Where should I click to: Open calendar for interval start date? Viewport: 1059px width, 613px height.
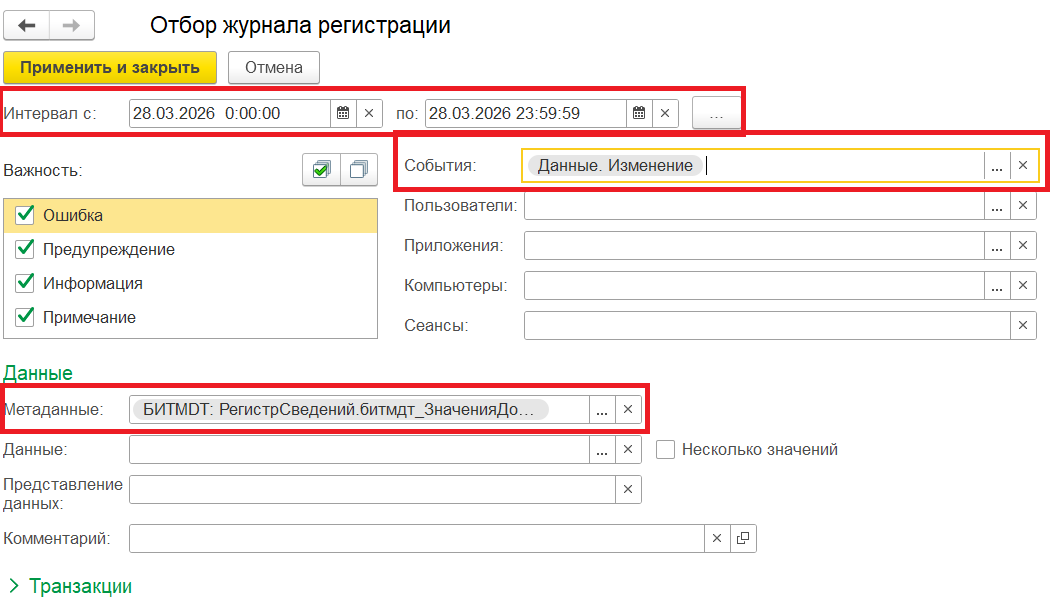pos(343,113)
